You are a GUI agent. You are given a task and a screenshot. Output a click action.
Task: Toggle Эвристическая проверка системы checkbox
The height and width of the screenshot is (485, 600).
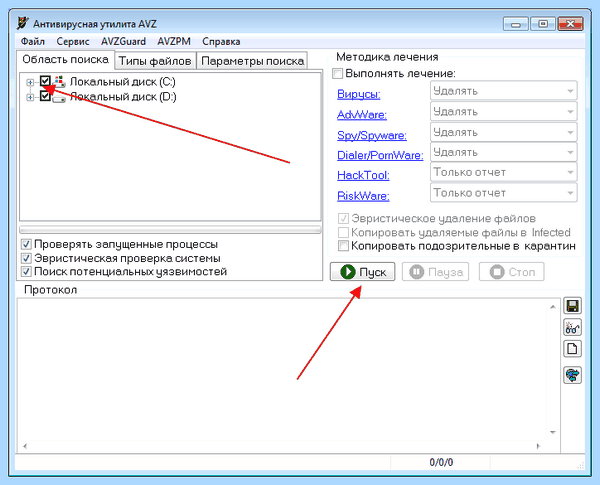click(26, 258)
